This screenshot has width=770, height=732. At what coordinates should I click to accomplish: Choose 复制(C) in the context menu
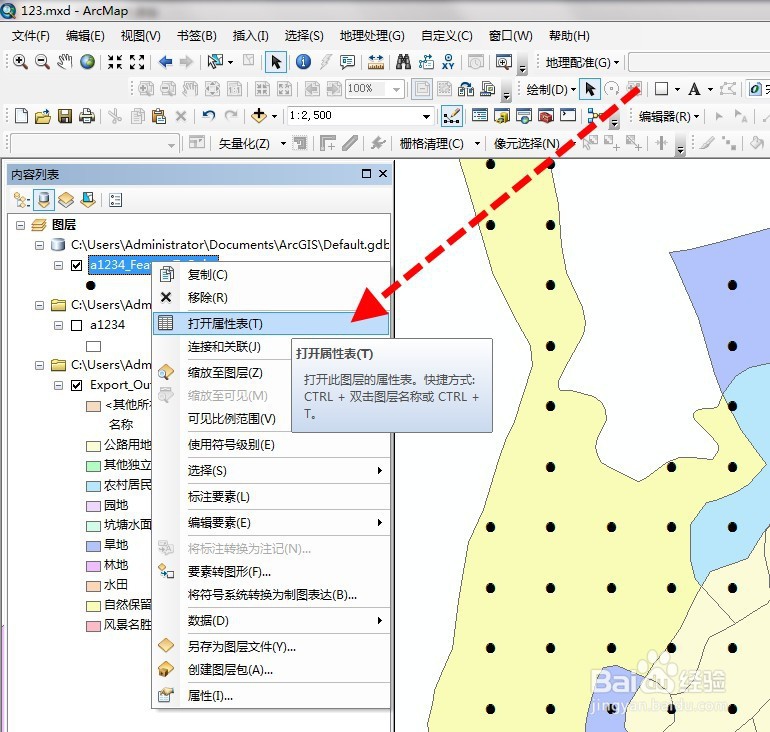271,274
